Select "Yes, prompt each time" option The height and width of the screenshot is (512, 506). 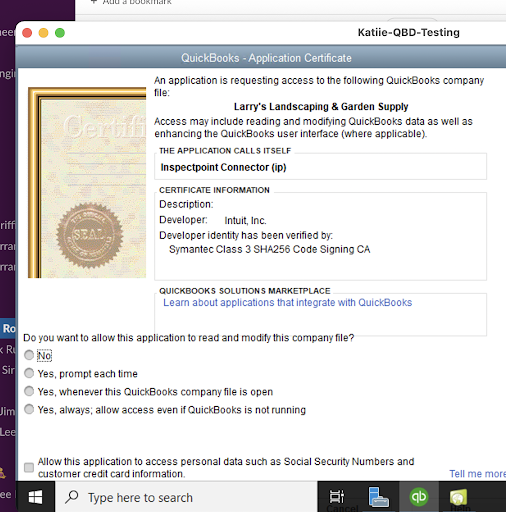point(29,373)
